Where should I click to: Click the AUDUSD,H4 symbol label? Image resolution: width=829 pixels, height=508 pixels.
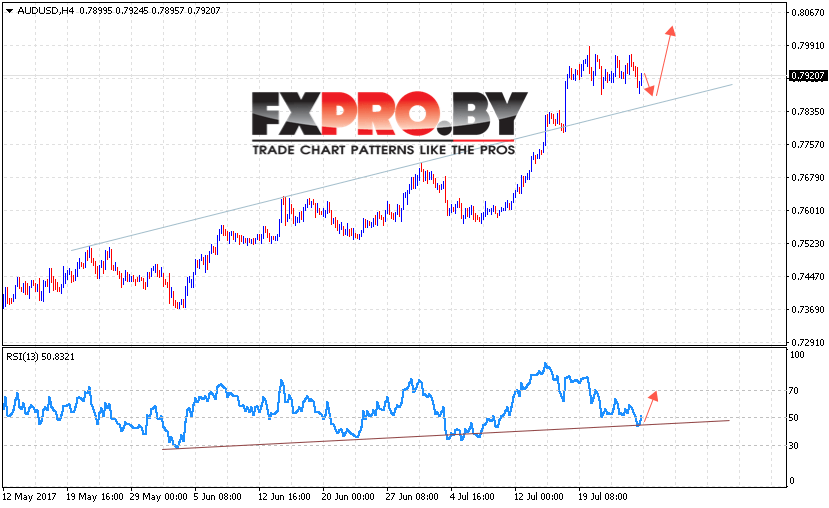tap(46, 11)
